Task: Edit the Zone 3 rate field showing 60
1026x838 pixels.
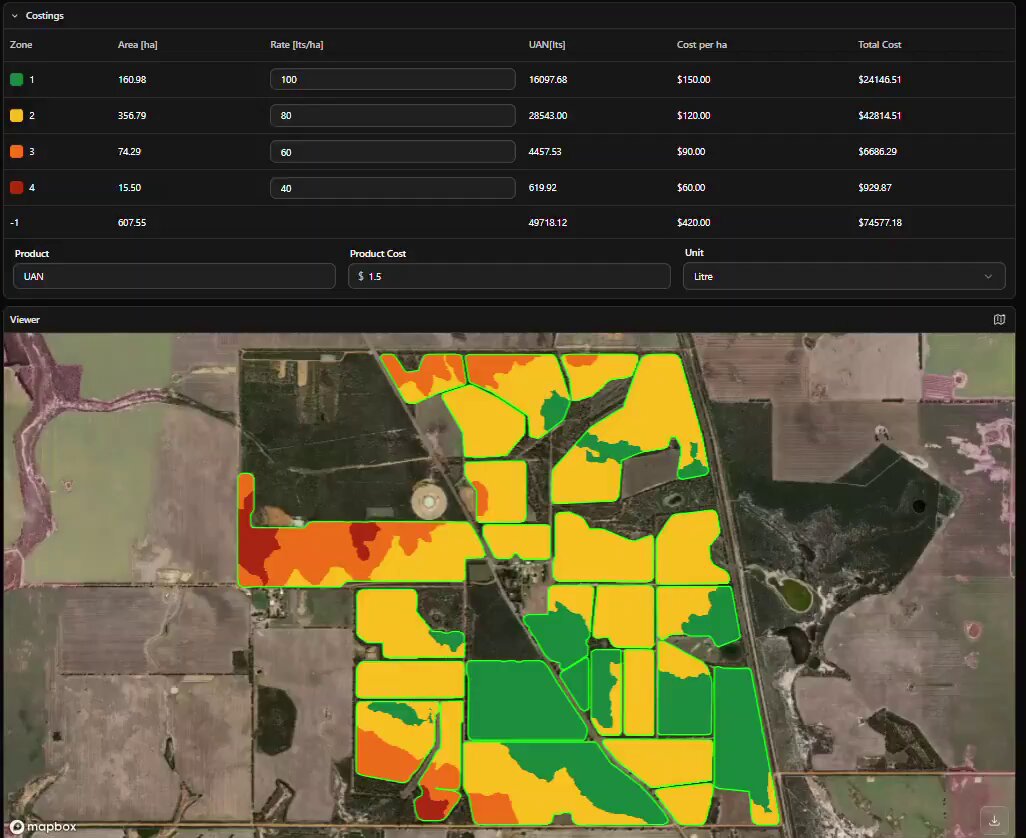Action: tap(393, 152)
